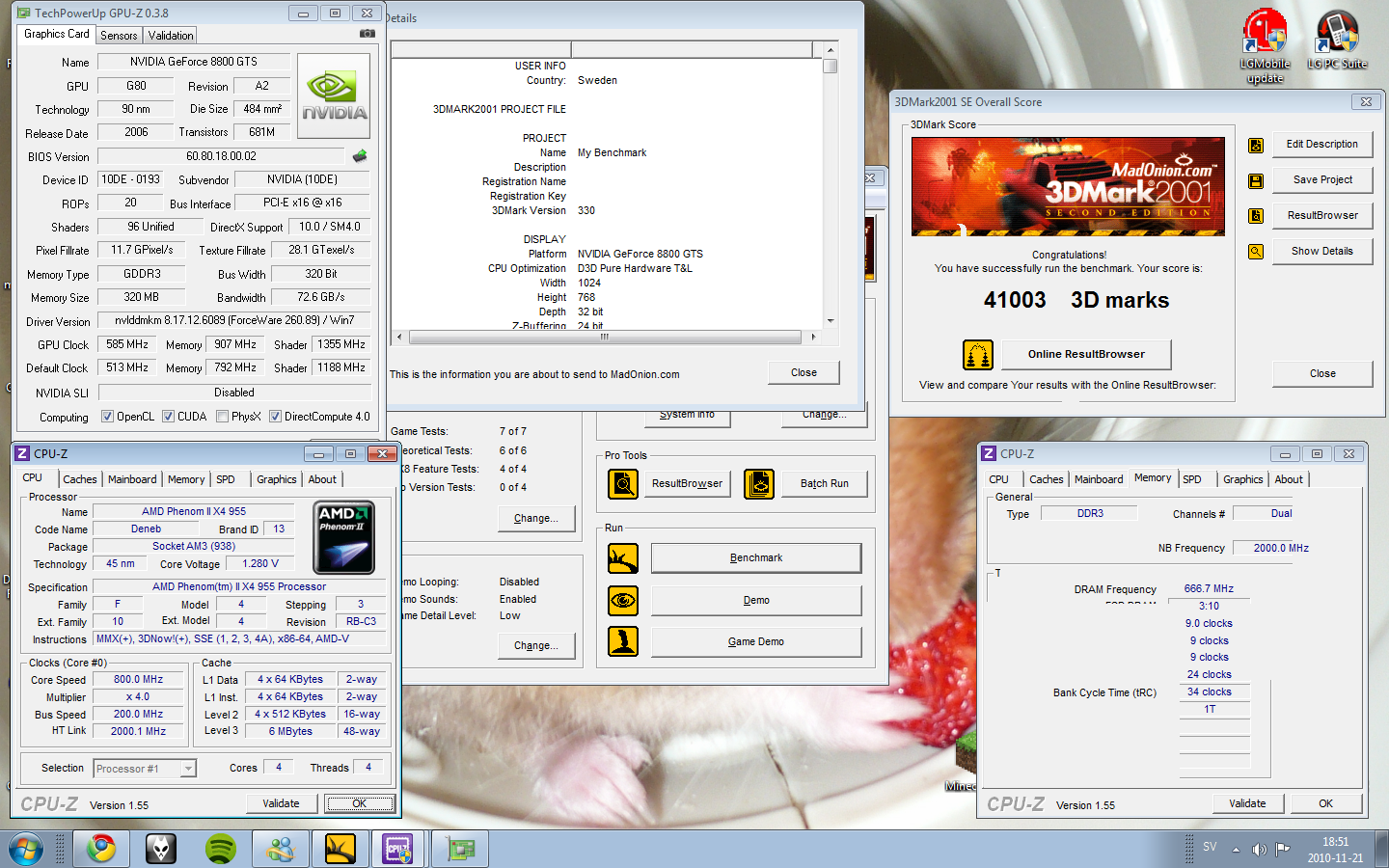This screenshot has height=868, width=1389.
Task: Click the Show Details button
Action: click(x=1322, y=251)
